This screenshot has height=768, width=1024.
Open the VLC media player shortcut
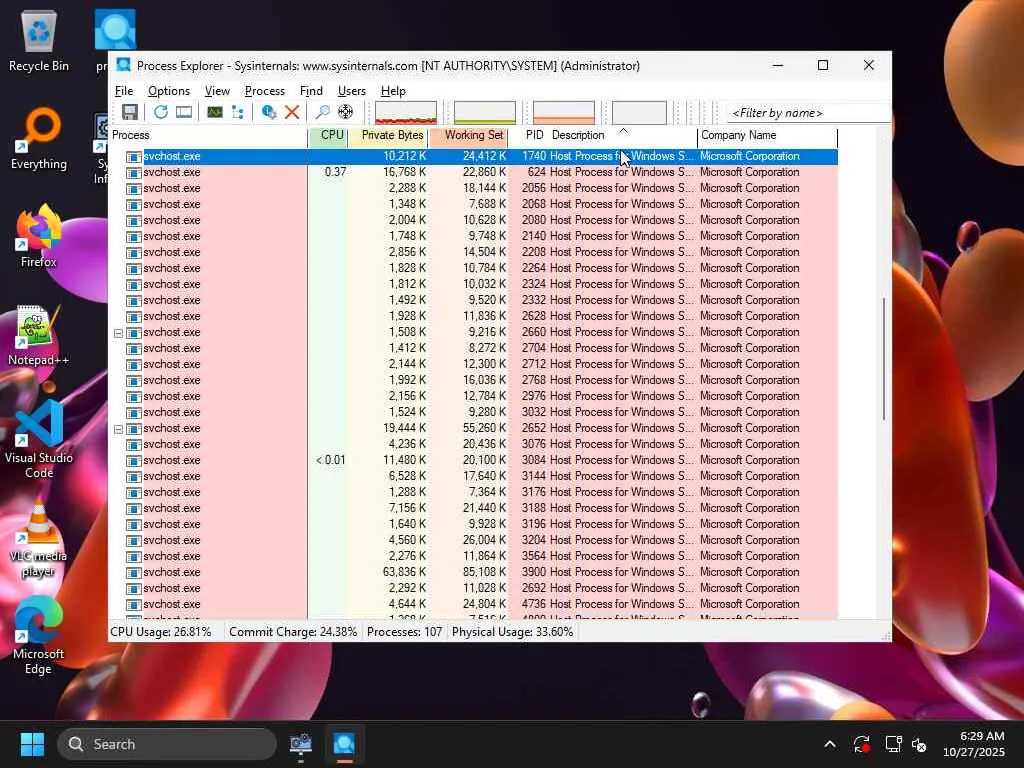click(39, 539)
